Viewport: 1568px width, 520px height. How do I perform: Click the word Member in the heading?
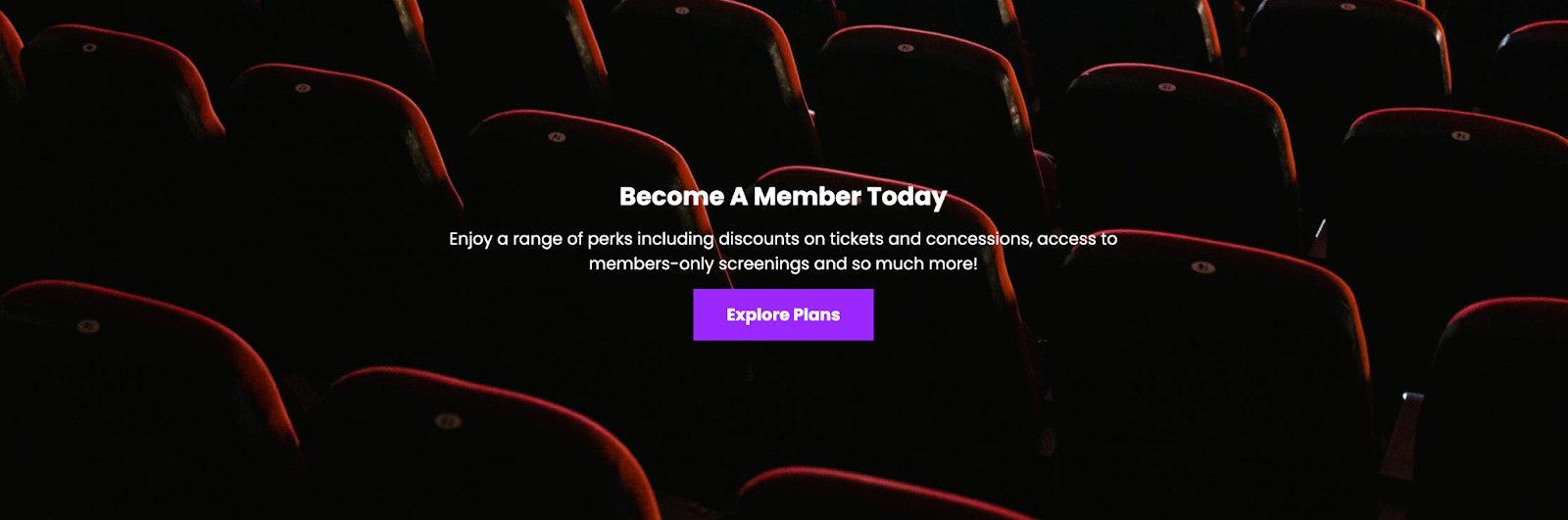[x=808, y=197]
